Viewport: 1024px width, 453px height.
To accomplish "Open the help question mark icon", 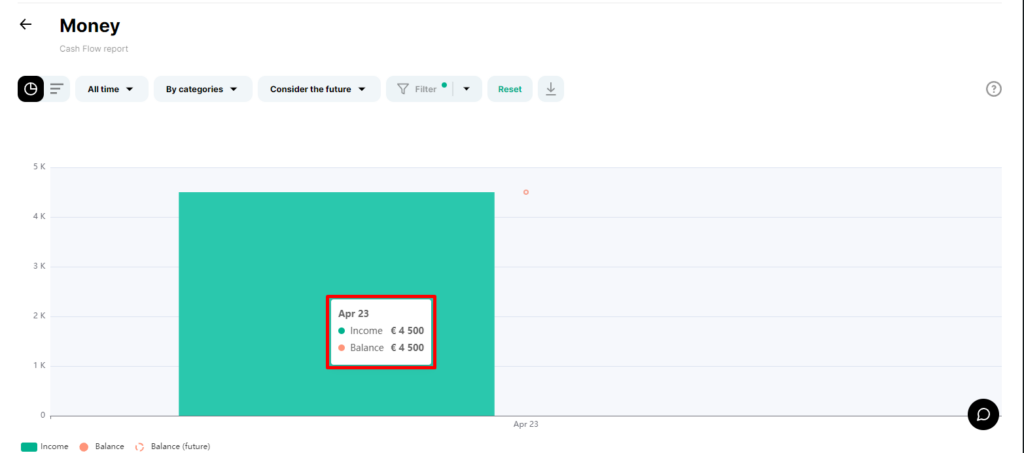I will 993,89.
